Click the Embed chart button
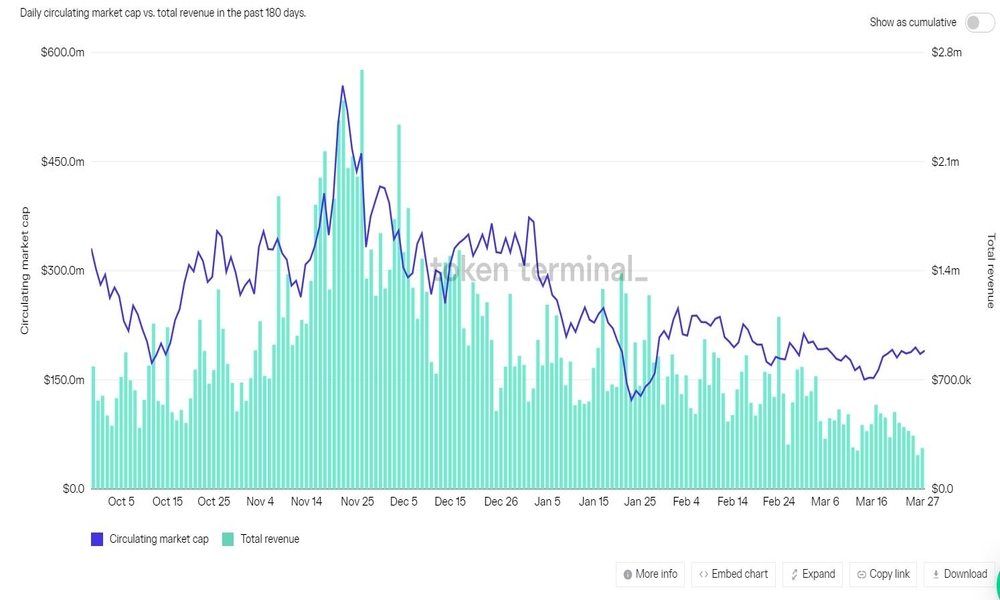 click(733, 574)
